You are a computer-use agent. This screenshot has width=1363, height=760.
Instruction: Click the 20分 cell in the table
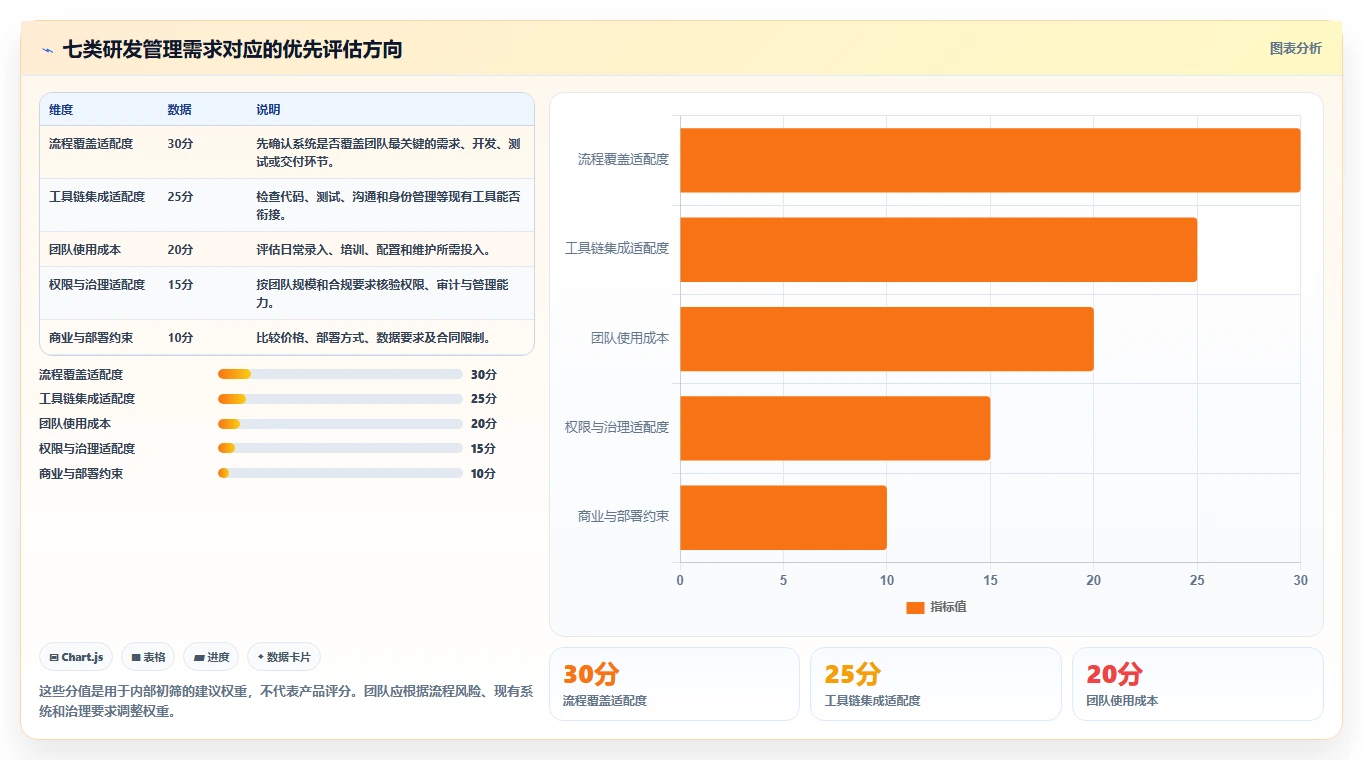180,250
